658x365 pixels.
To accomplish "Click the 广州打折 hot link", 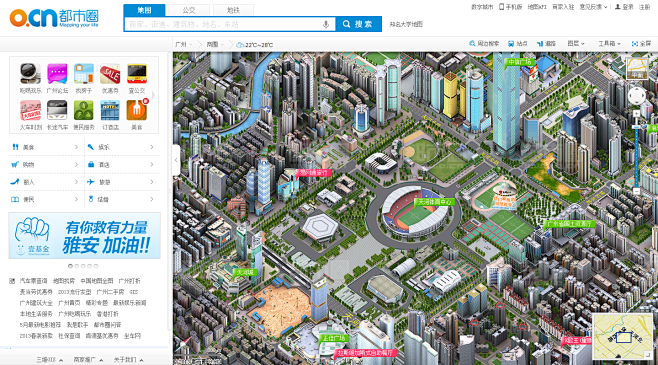I will [129, 281].
